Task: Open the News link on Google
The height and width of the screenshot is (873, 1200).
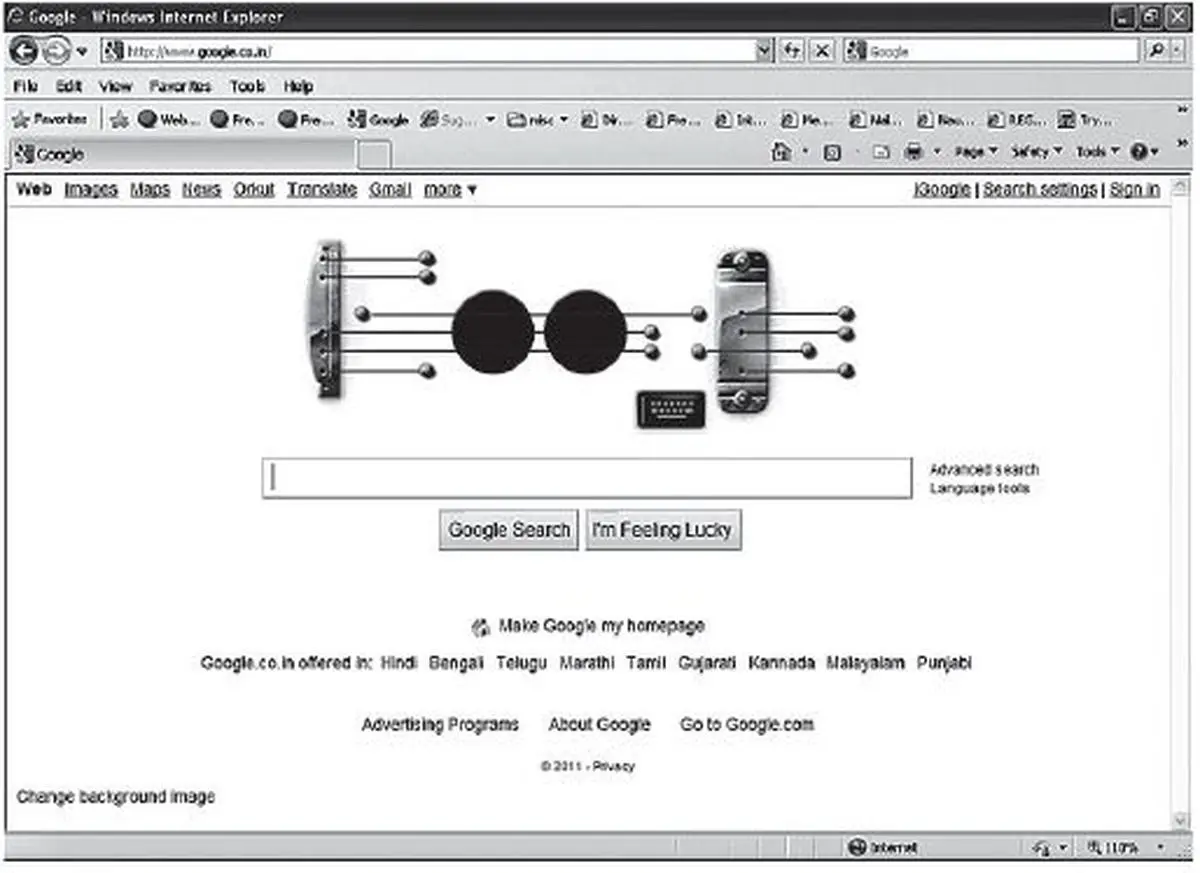Action: pos(201,189)
